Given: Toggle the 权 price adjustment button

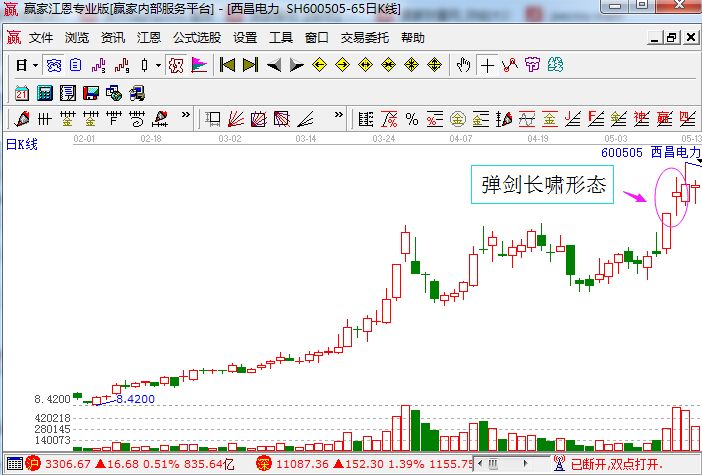Looking at the screenshot, I should 175,65.
